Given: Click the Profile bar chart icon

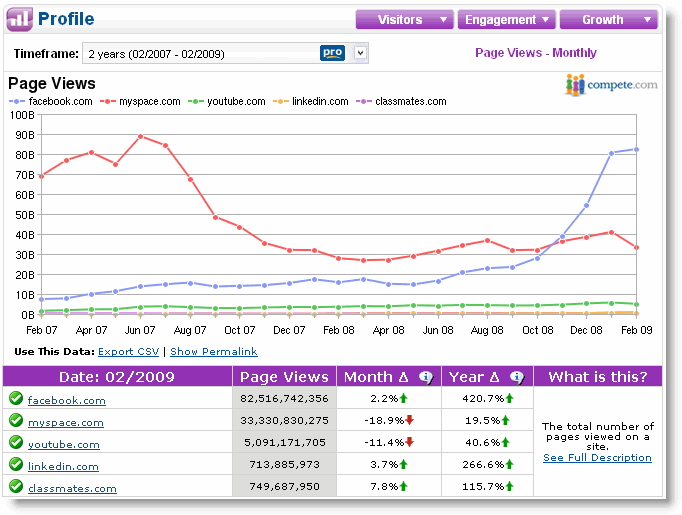Looking at the screenshot, I should tap(19, 19).
